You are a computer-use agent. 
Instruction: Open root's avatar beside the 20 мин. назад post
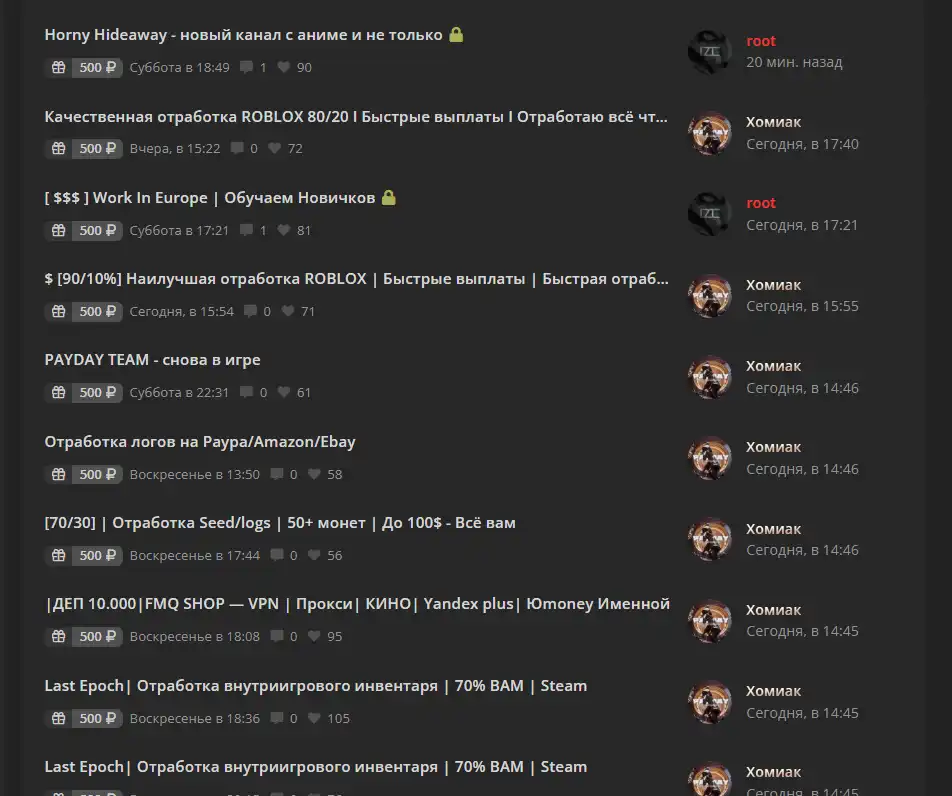click(x=709, y=52)
